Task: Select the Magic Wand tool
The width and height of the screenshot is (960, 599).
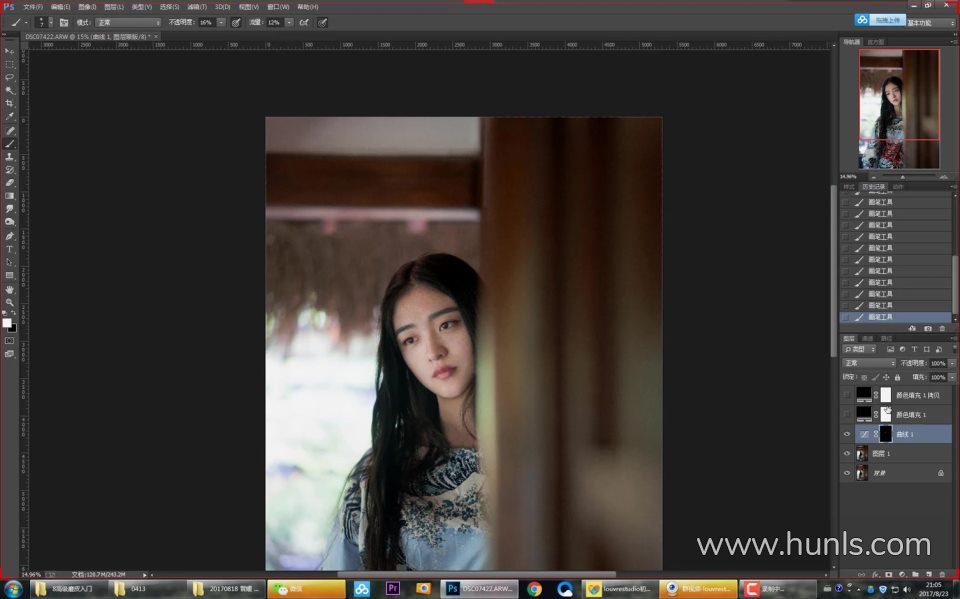Action: [x=9, y=90]
